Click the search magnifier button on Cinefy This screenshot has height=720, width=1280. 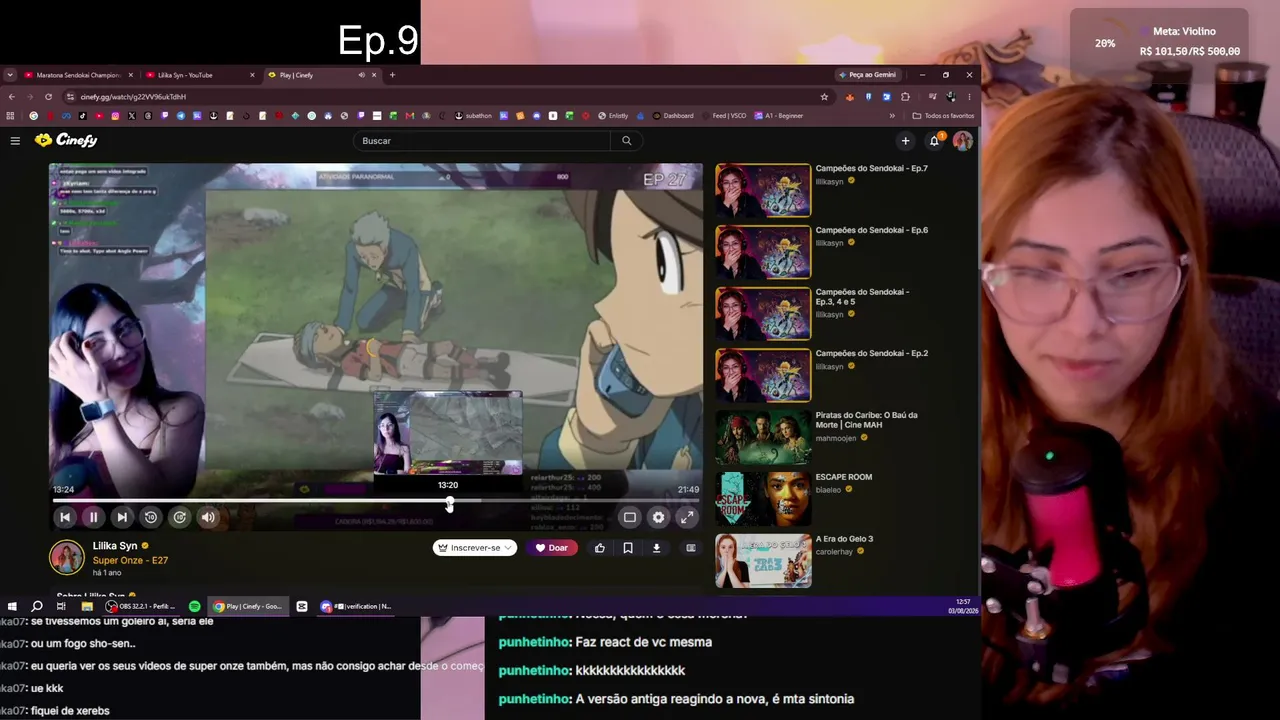[627, 141]
